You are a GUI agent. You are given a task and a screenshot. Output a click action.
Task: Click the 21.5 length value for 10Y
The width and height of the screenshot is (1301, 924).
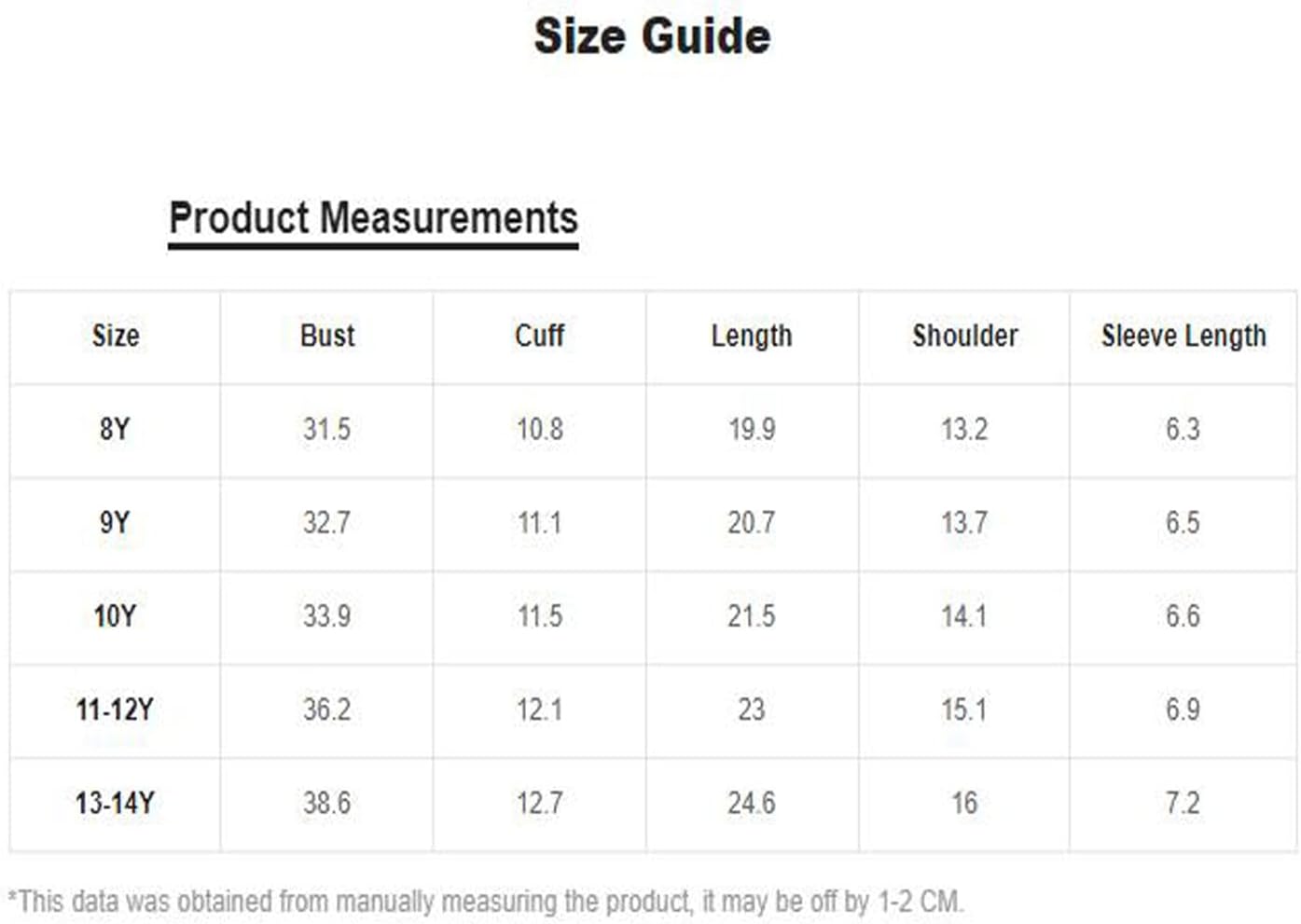[752, 616]
